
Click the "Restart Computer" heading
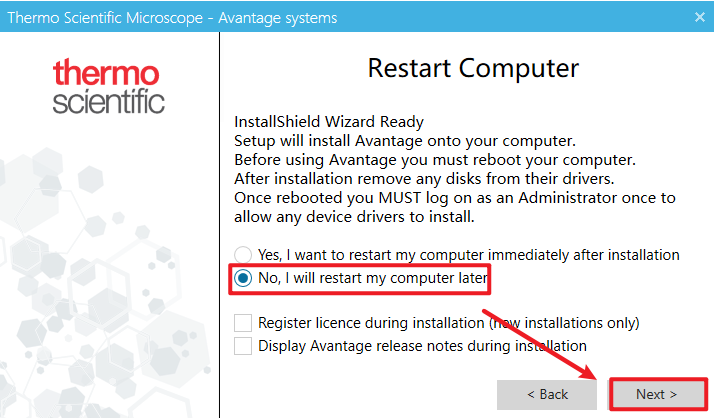tap(473, 68)
